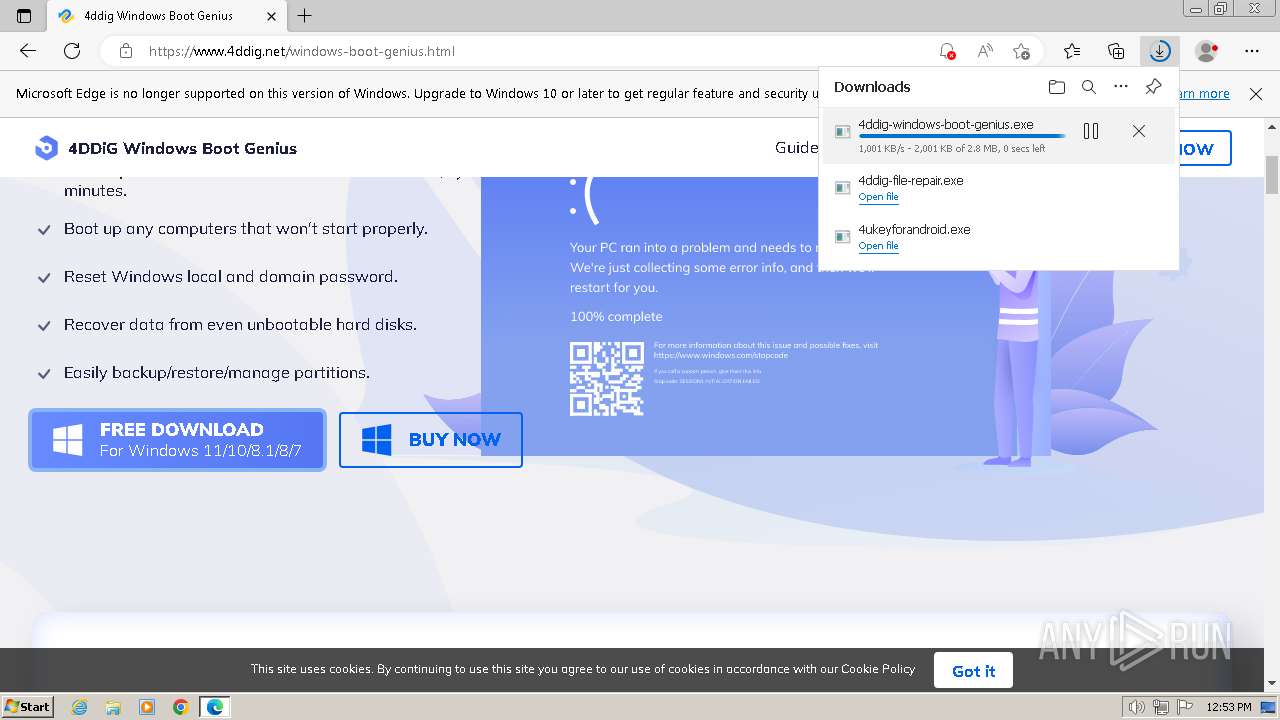The height and width of the screenshot is (720, 1280).
Task: Add this page to favorites
Action: coord(1021,51)
